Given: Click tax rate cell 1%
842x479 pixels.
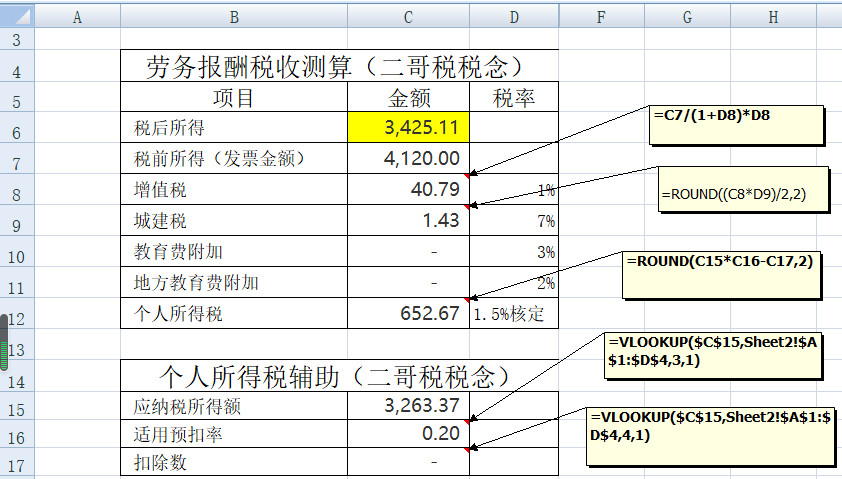Looking at the screenshot, I should (x=514, y=189).
